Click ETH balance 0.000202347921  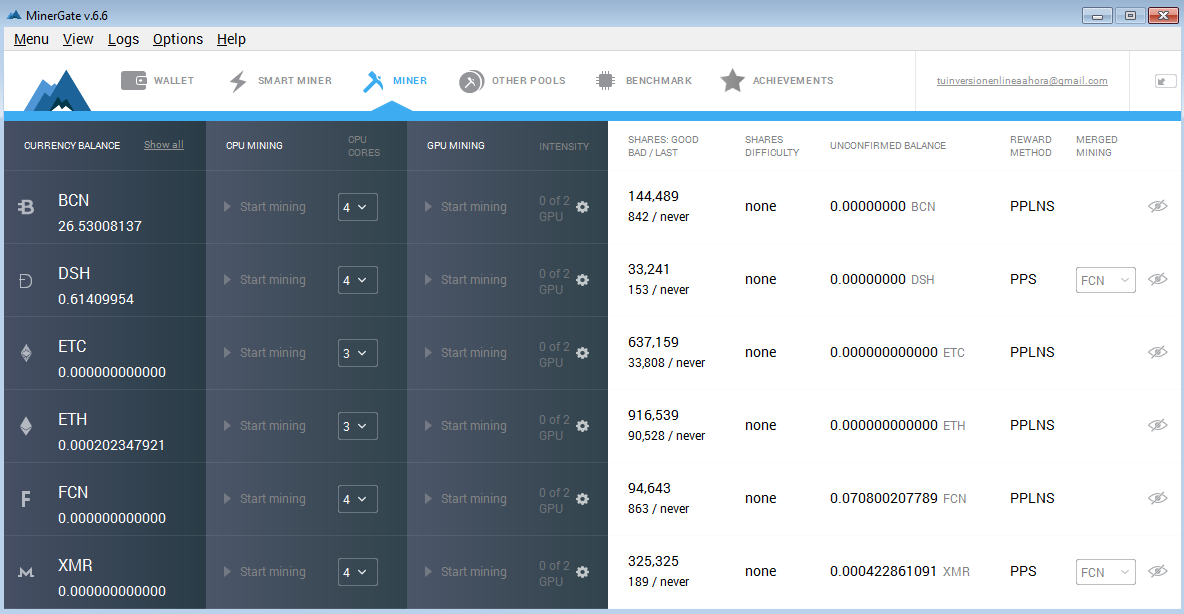(111, 446)
